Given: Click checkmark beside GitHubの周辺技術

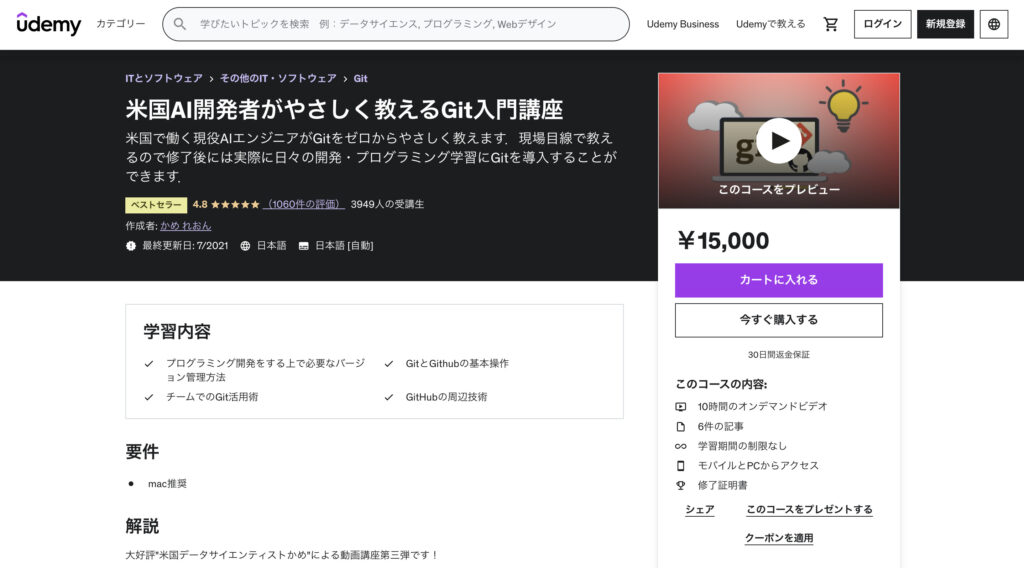Looking at the screenshot, I should [389, 397].
